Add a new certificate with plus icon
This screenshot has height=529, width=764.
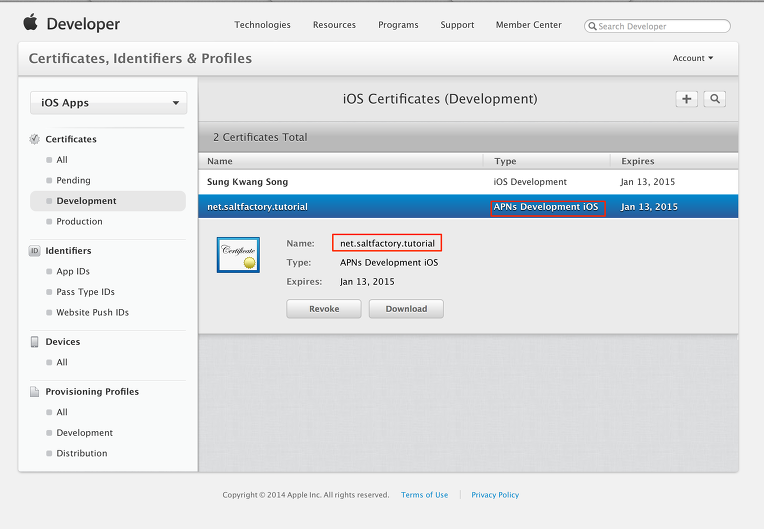687,99
